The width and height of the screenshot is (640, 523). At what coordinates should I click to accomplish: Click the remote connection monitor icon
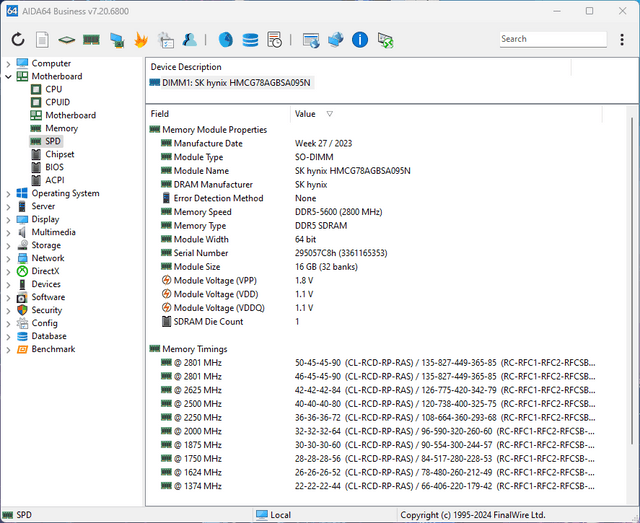point(385,40)
